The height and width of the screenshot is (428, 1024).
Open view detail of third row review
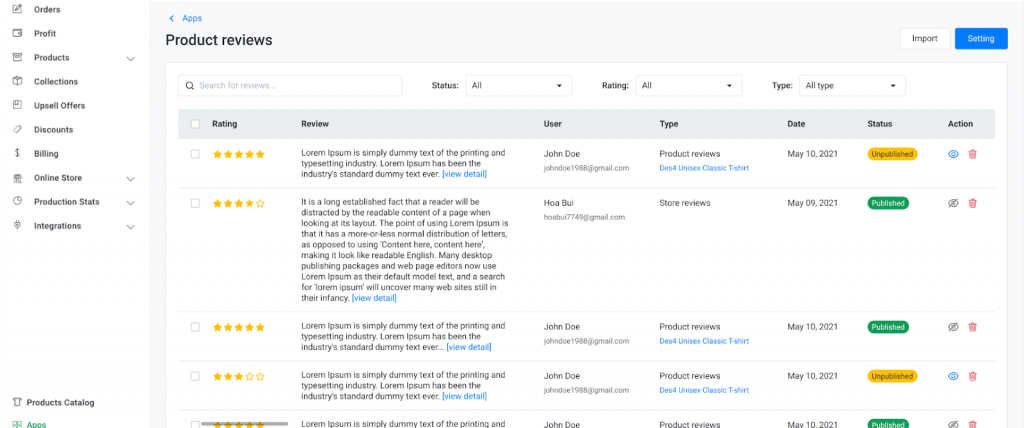coord(469,347)
